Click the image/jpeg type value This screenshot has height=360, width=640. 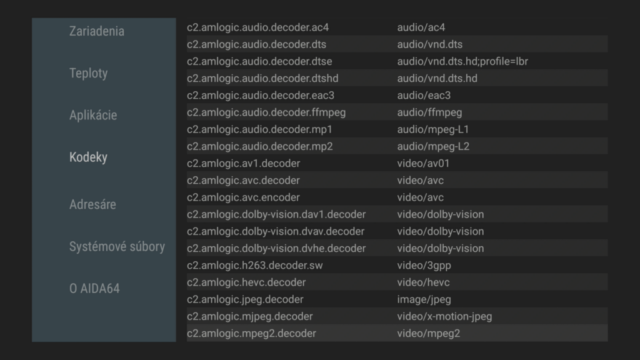click(424, 299)
